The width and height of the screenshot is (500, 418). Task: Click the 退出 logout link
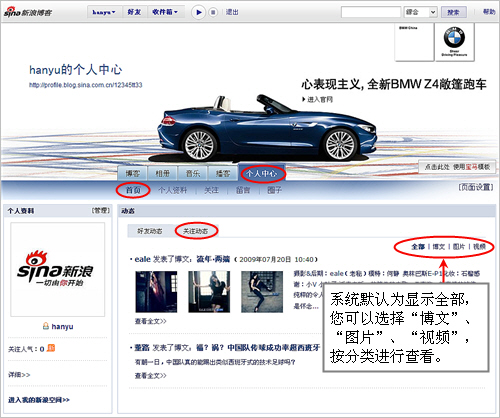click(x=232, y=12)
